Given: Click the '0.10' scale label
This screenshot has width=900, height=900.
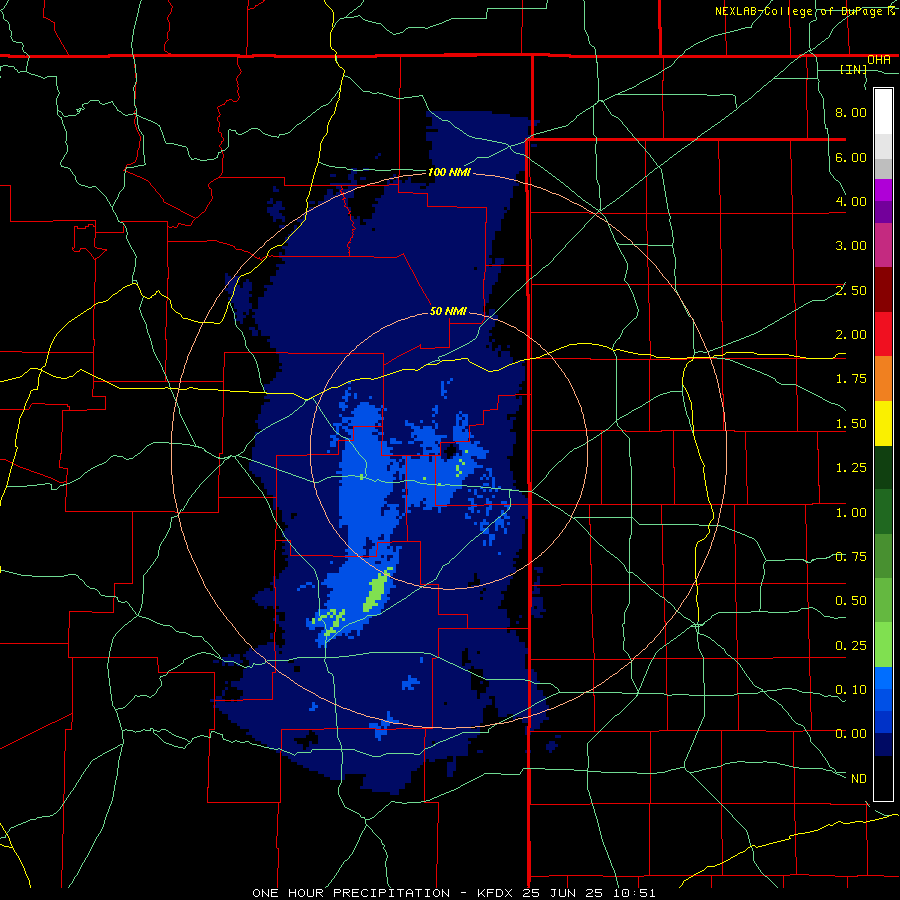Looking at the screenshot, I should [x=851, y=690].
